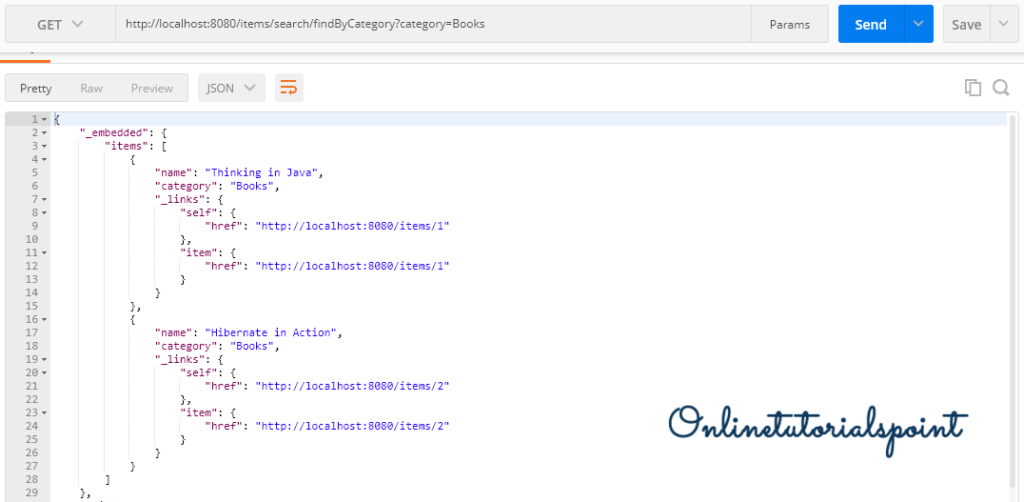Open the Send button dropdown arrow
Viewport: 1024px width, 502px height.
coord(918,24)
